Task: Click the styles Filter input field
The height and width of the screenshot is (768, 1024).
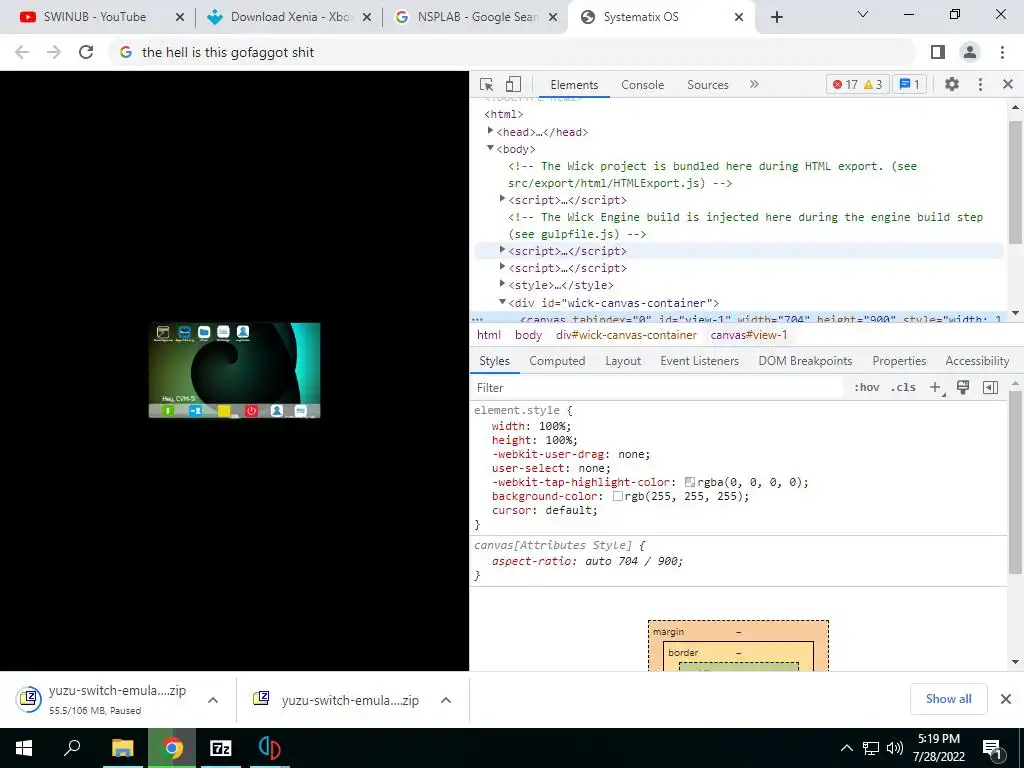Action: click(660, 388)
